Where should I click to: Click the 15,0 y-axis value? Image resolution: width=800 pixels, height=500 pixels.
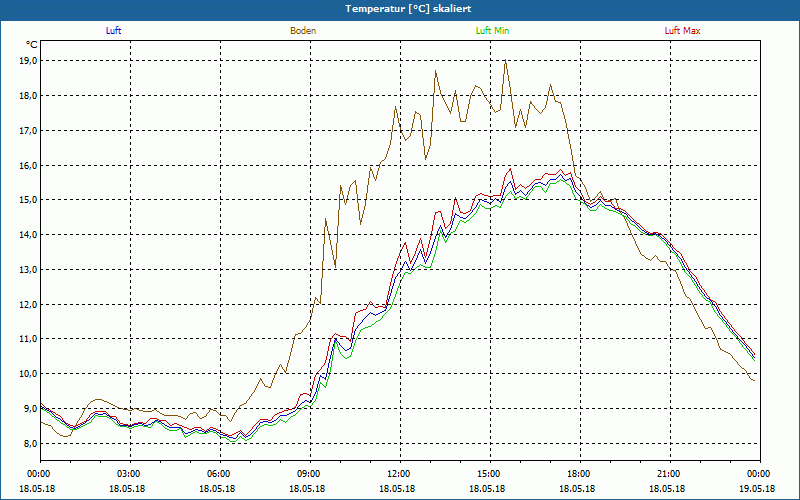tap(29, 199)
